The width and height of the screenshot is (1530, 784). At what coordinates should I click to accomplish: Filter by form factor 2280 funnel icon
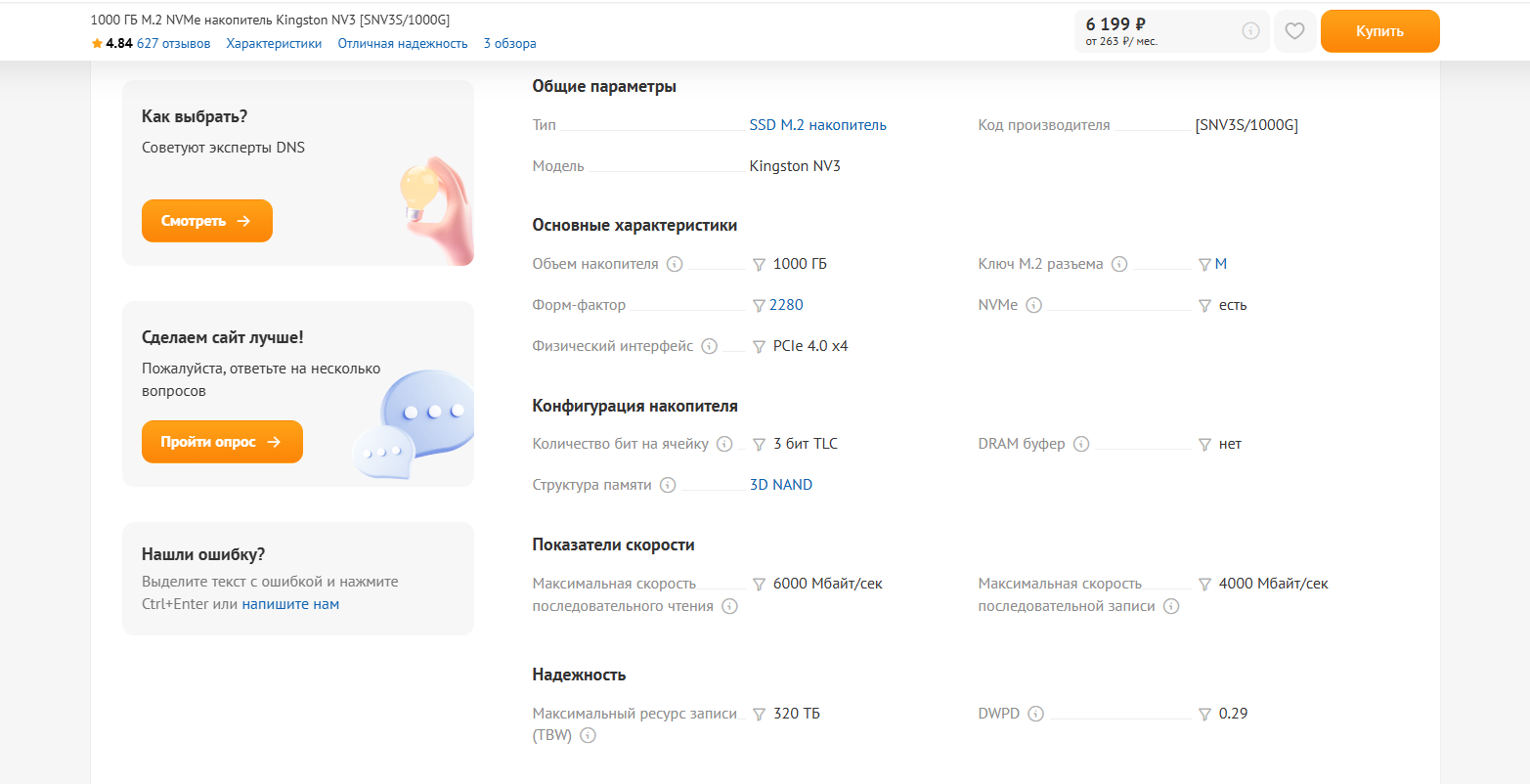tap(759, 306)
